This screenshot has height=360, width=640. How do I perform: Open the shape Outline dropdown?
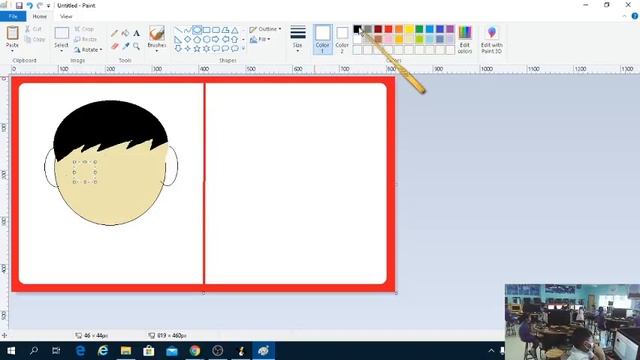pyautogui.click(x=265, y=29)
